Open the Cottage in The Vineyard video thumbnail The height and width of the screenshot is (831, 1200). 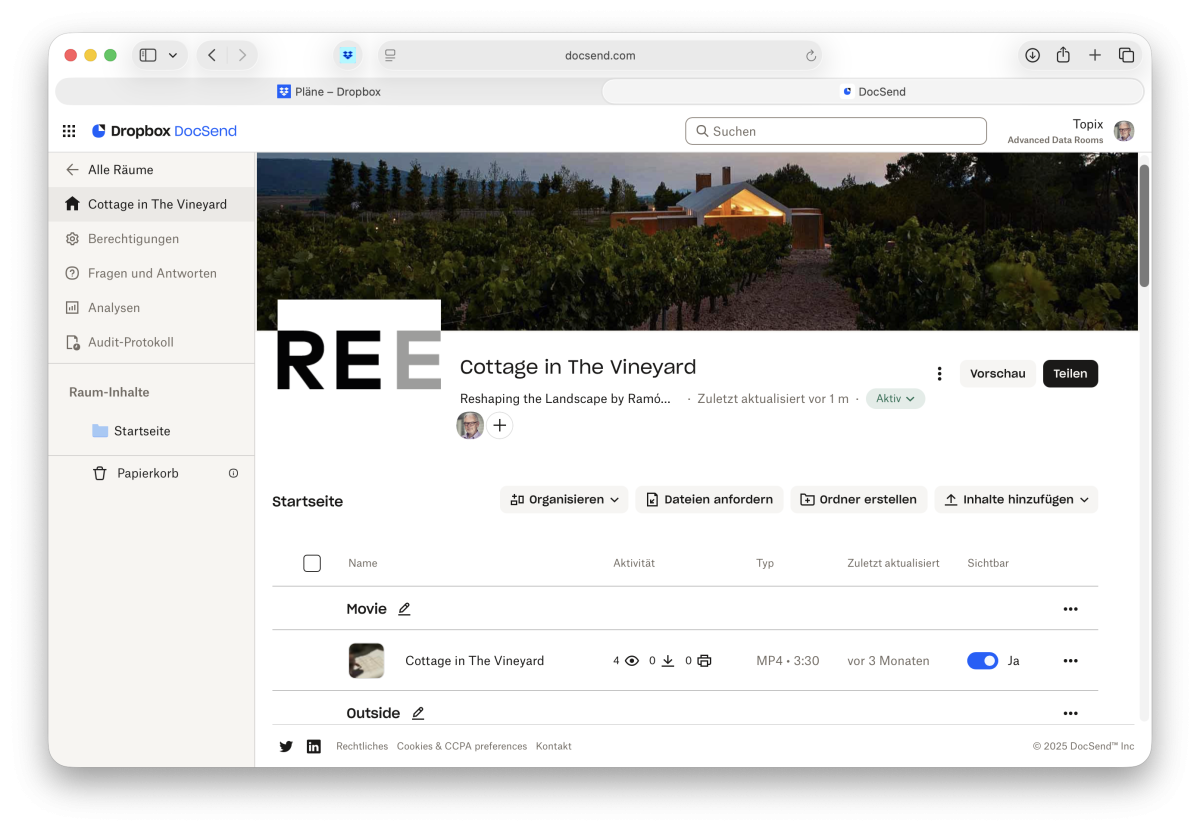click(x=366, y=661)
